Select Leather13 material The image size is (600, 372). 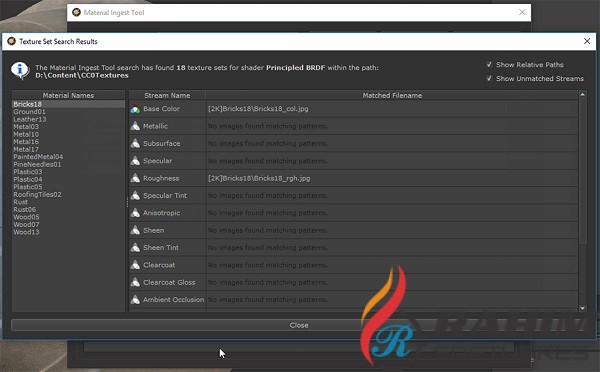pyautogui.click(x=30, y=119)
